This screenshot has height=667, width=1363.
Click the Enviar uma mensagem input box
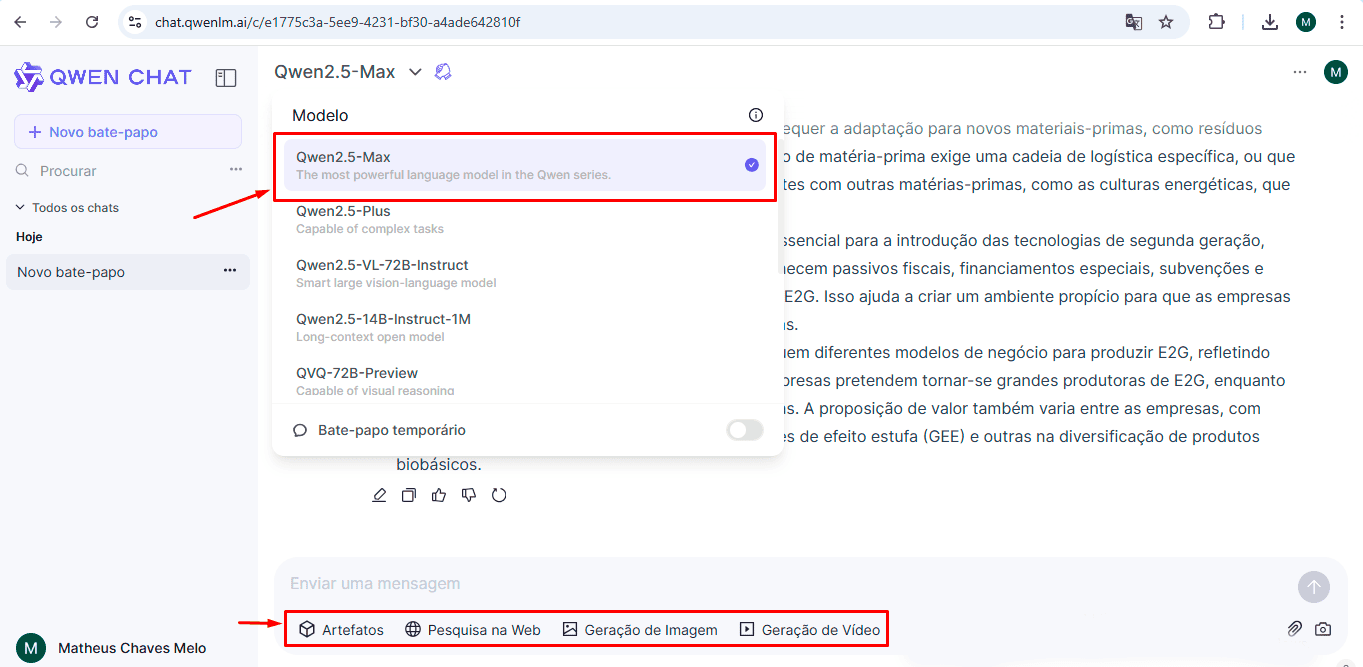[x=785, y=584]
